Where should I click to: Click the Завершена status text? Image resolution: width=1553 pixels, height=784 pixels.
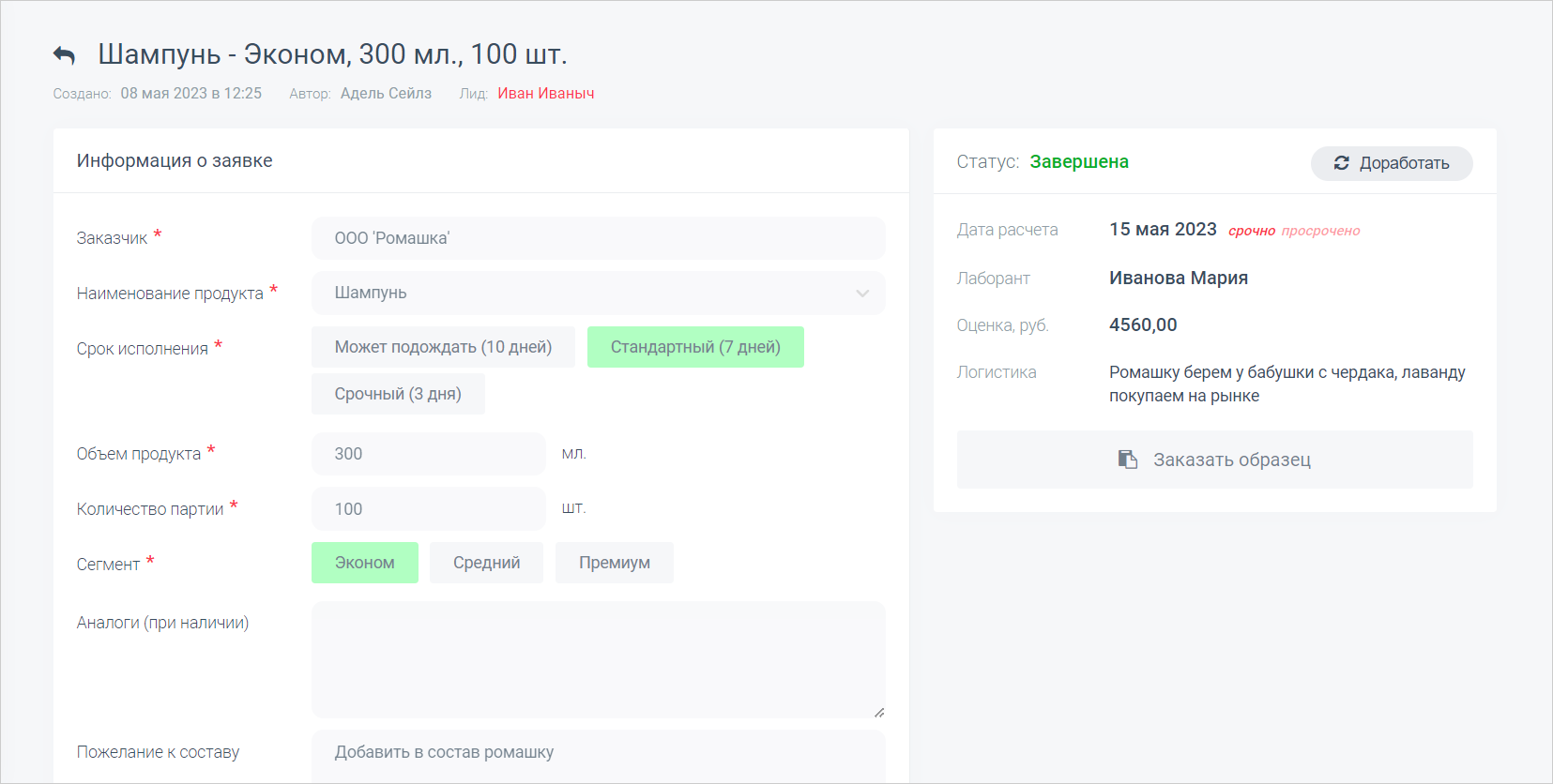tap(1079, 161)
